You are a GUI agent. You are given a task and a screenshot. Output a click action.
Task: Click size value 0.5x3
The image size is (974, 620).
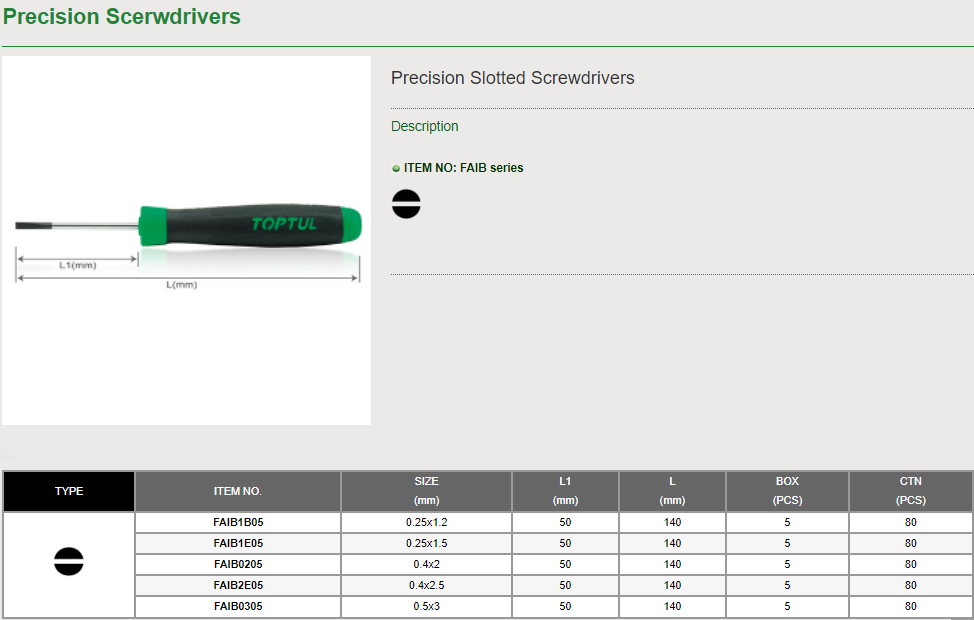(x=427, y=606)
